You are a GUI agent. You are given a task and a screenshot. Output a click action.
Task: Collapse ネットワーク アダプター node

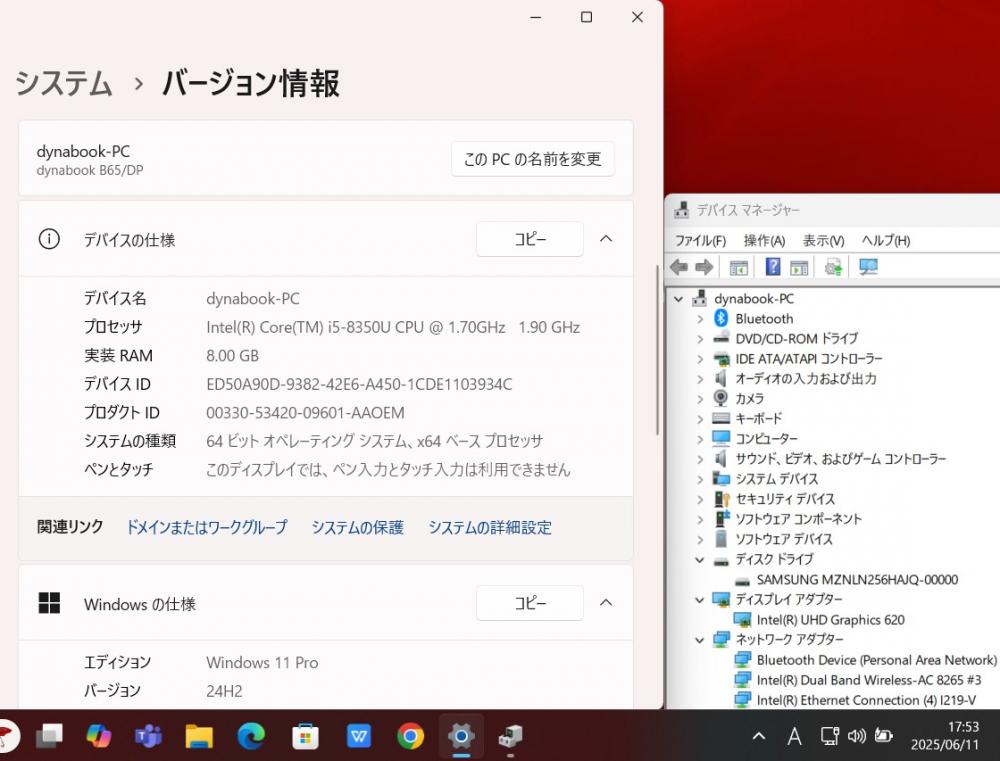[x=700, y=640]
